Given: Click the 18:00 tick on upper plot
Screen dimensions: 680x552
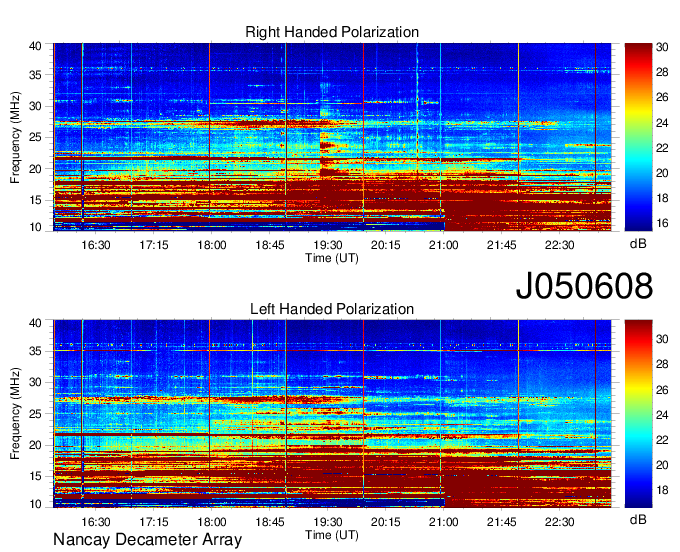Looking at the screenshot, I should point(212,245).
